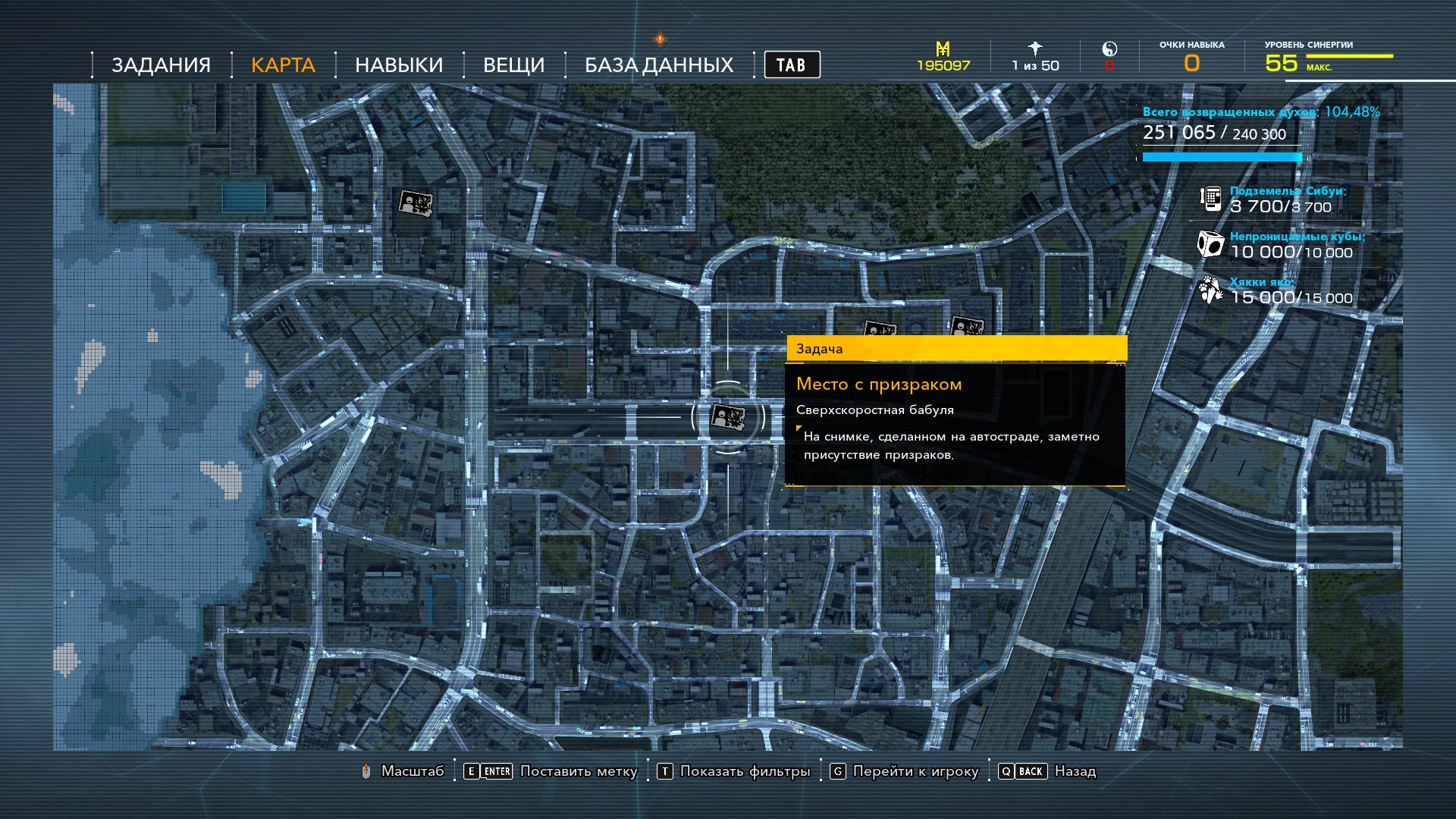This screenshot has width=1456, height=819.
Task: Click 'Перейти к игроку' option
Action: [915, 771]
